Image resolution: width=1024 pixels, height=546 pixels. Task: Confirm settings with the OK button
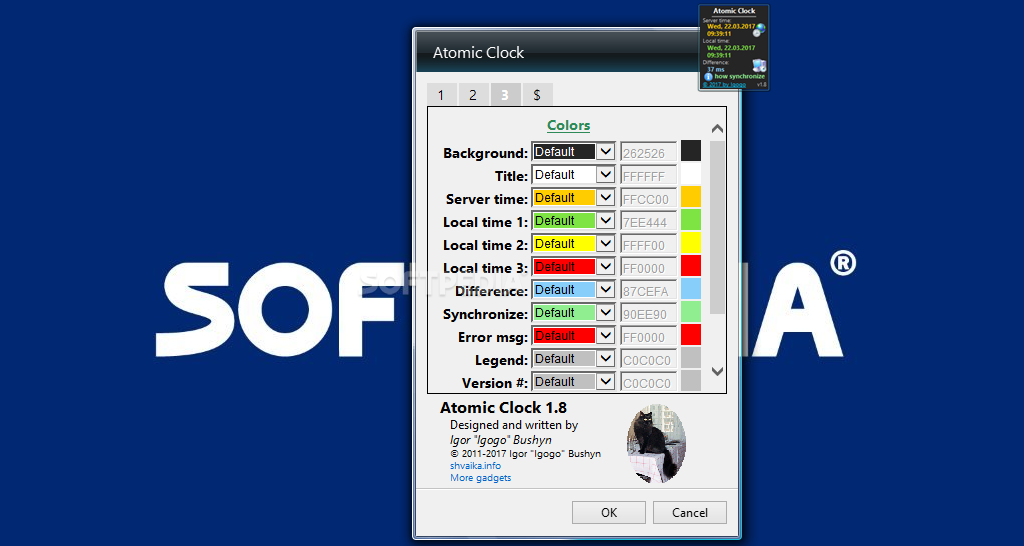point(609,513)
